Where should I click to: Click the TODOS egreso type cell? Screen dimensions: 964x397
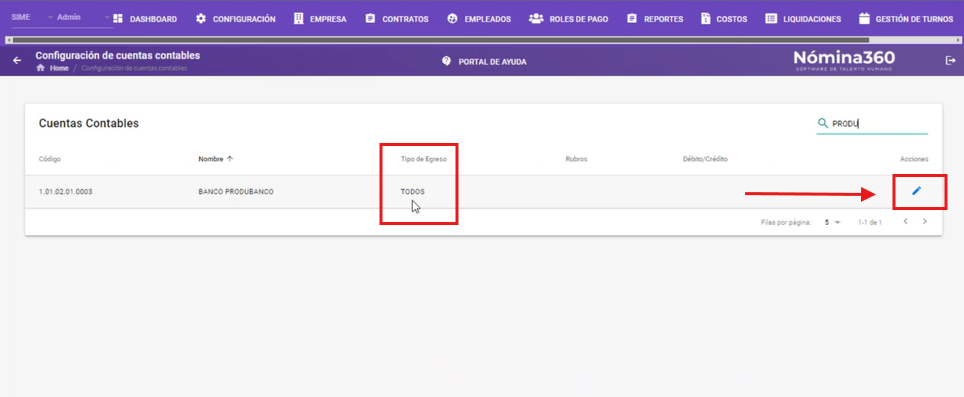click(413, 192)
